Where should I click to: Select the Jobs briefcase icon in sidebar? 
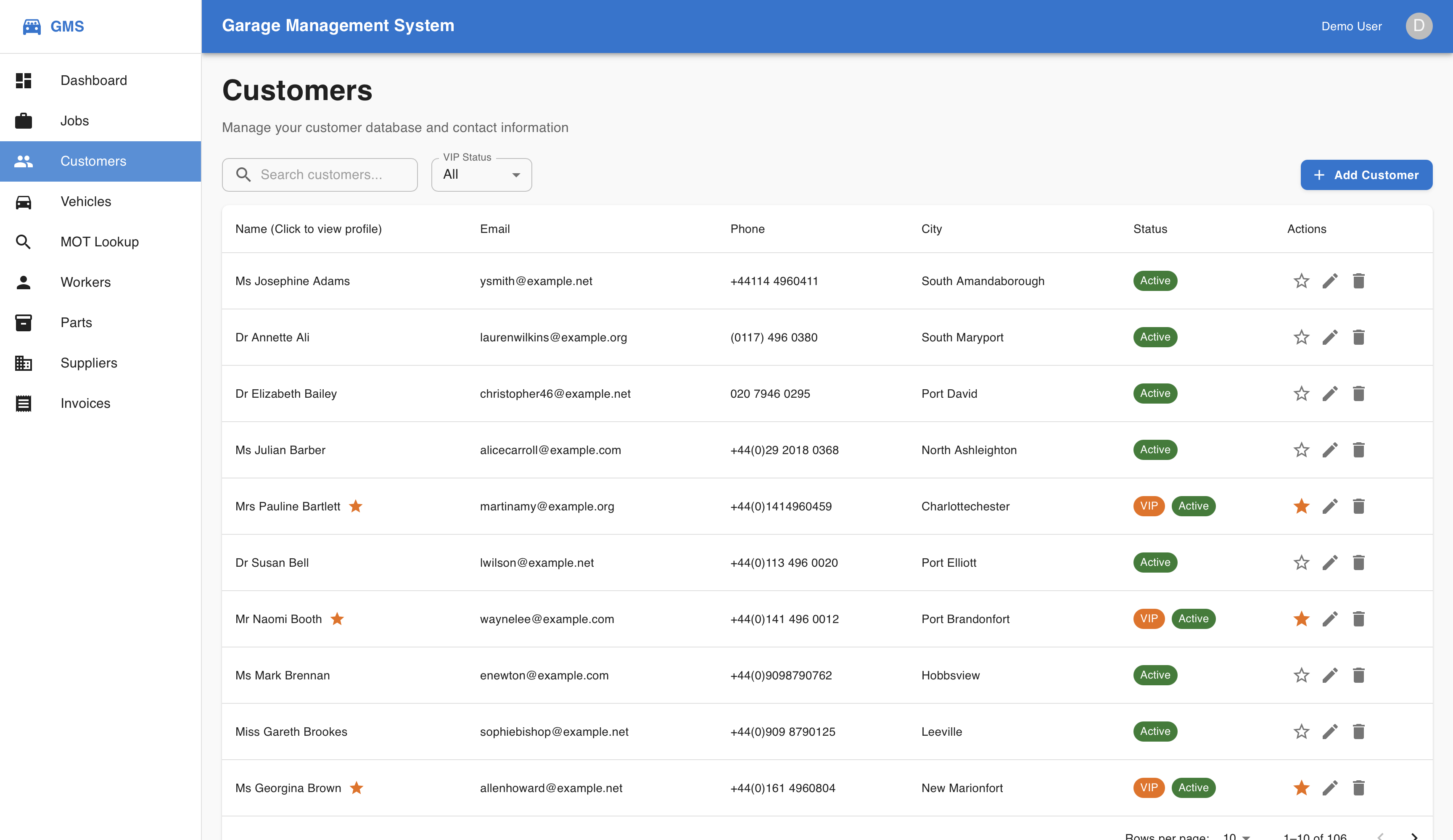24,121
